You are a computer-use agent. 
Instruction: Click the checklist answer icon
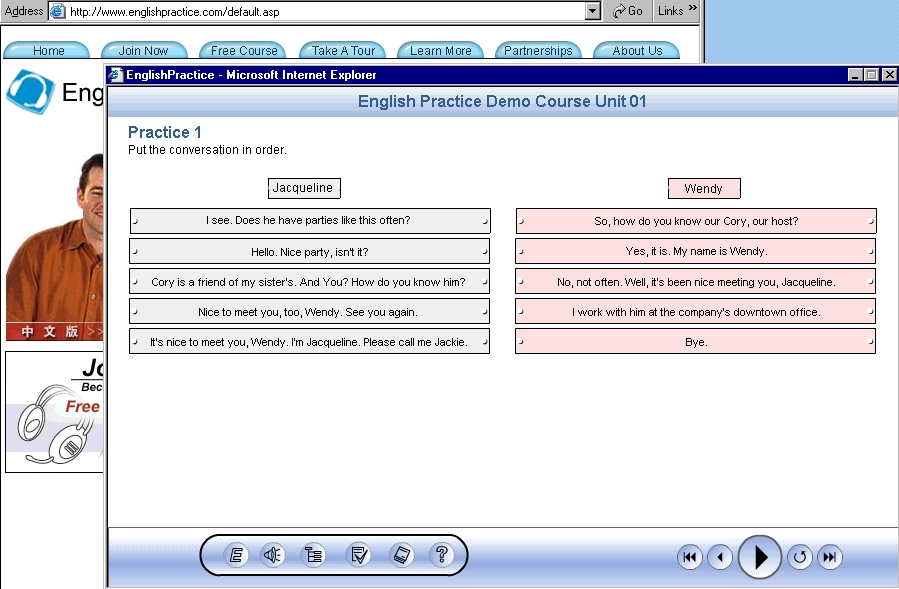click(x=359, y=555)
